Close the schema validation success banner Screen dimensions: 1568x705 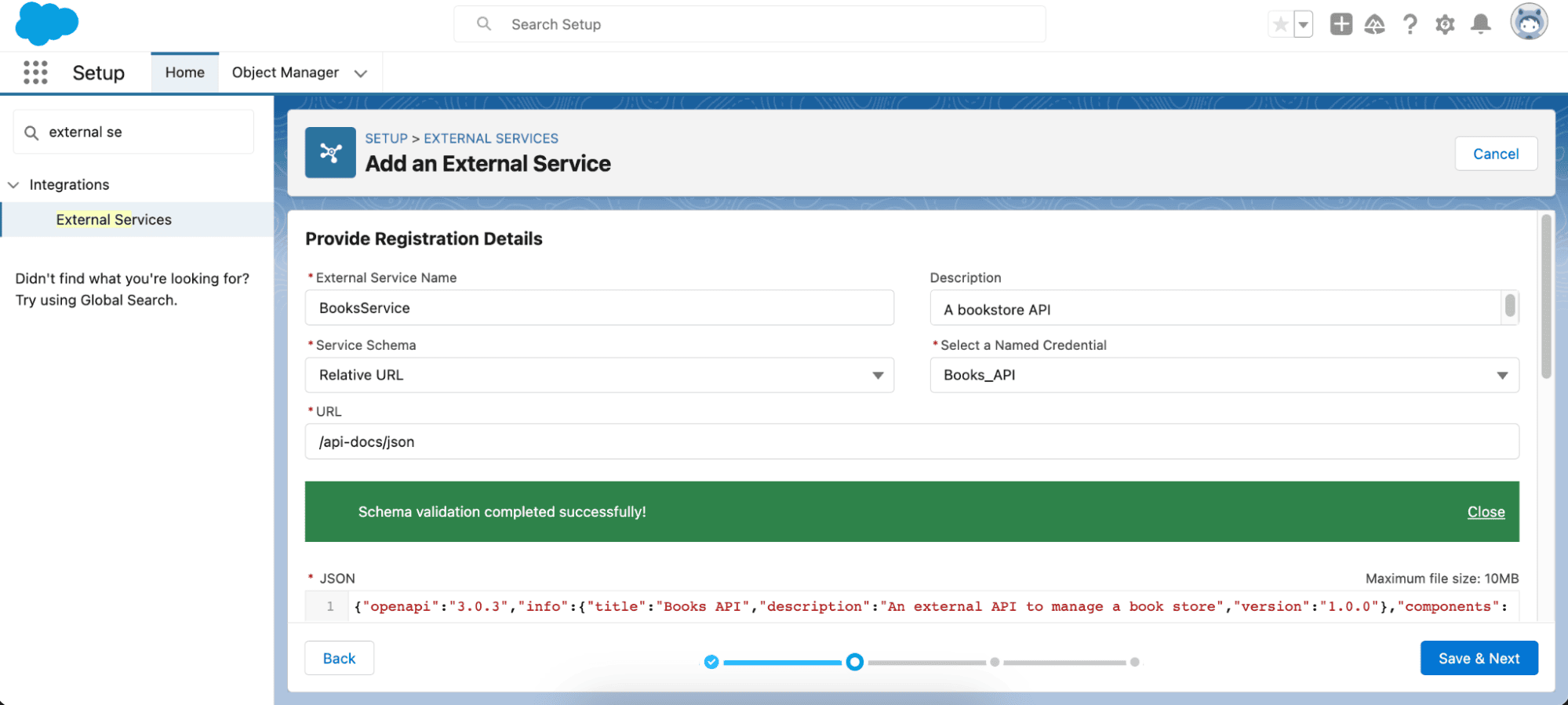(x=1486, y=511)
